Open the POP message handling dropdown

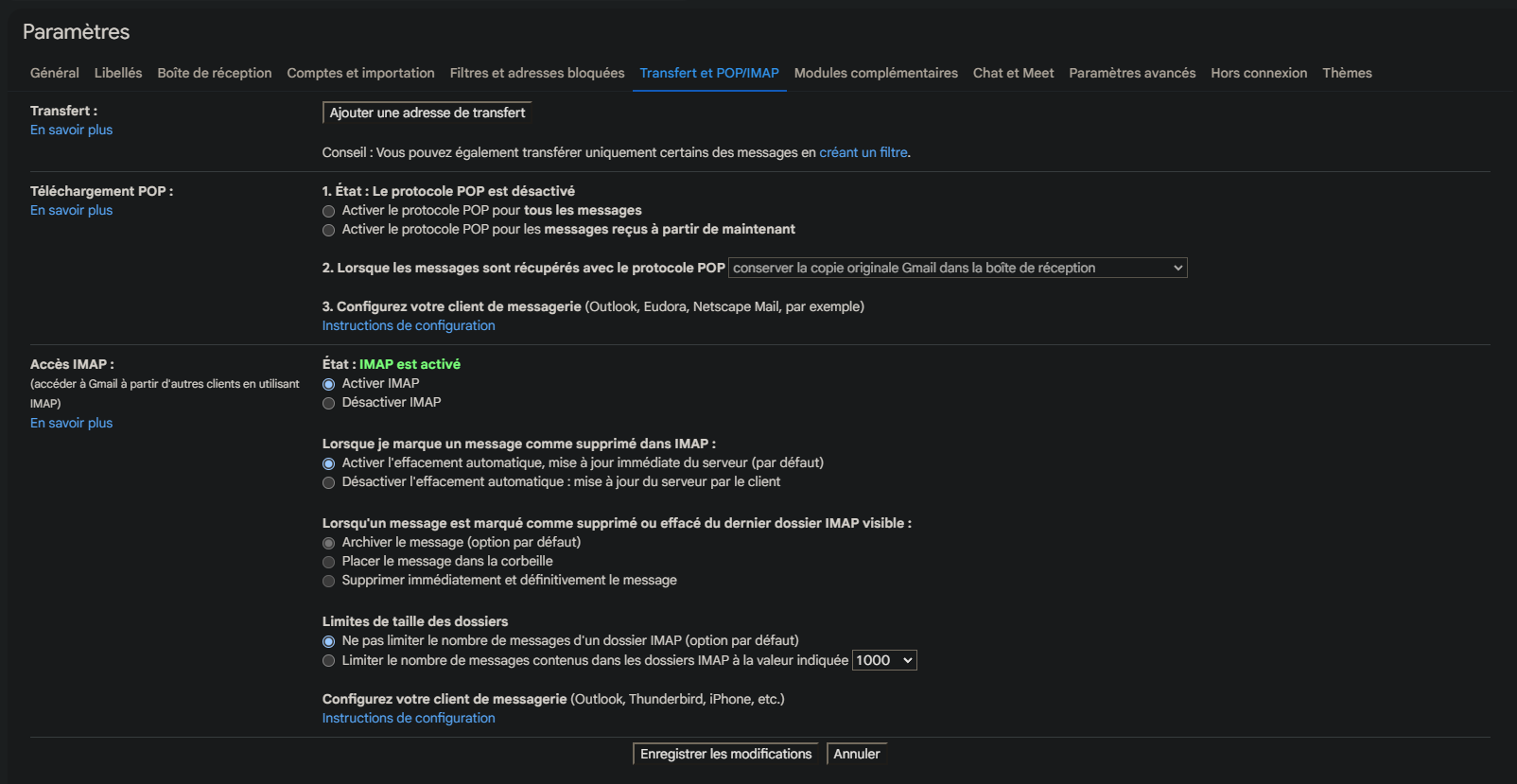tap(958, 269)
